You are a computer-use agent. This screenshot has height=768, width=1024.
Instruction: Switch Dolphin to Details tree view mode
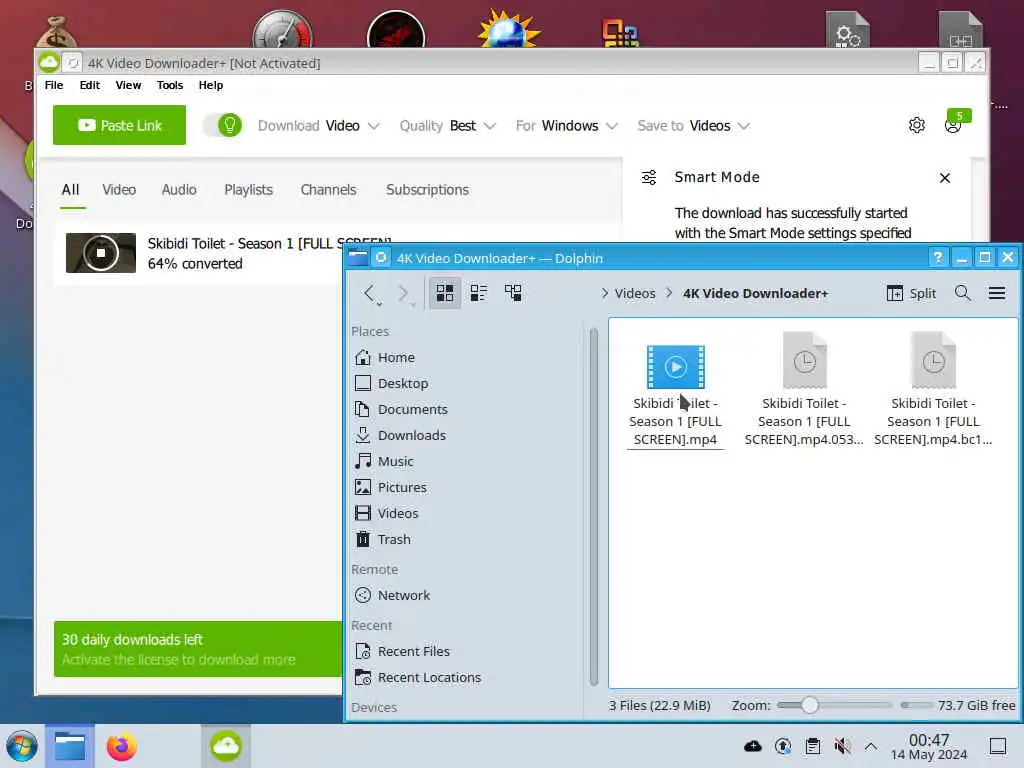pos(513,293)
